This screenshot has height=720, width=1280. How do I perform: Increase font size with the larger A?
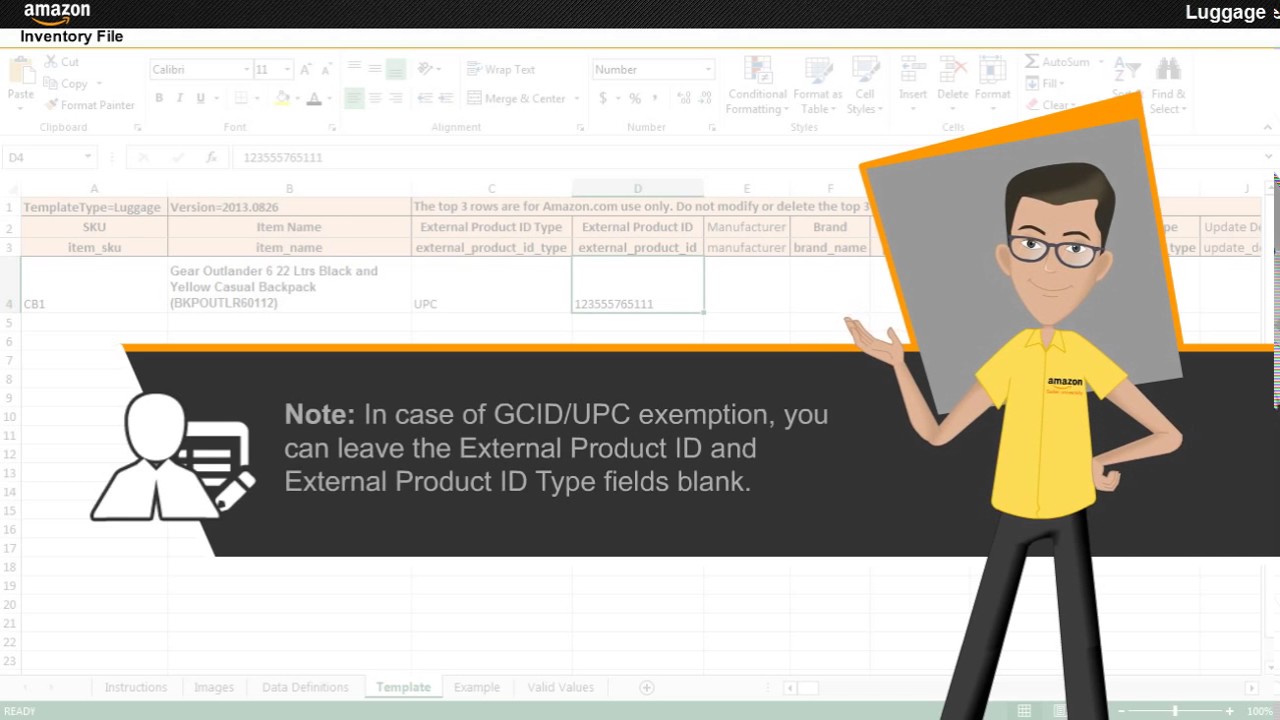pyautogui.click(x=307, y=69)
